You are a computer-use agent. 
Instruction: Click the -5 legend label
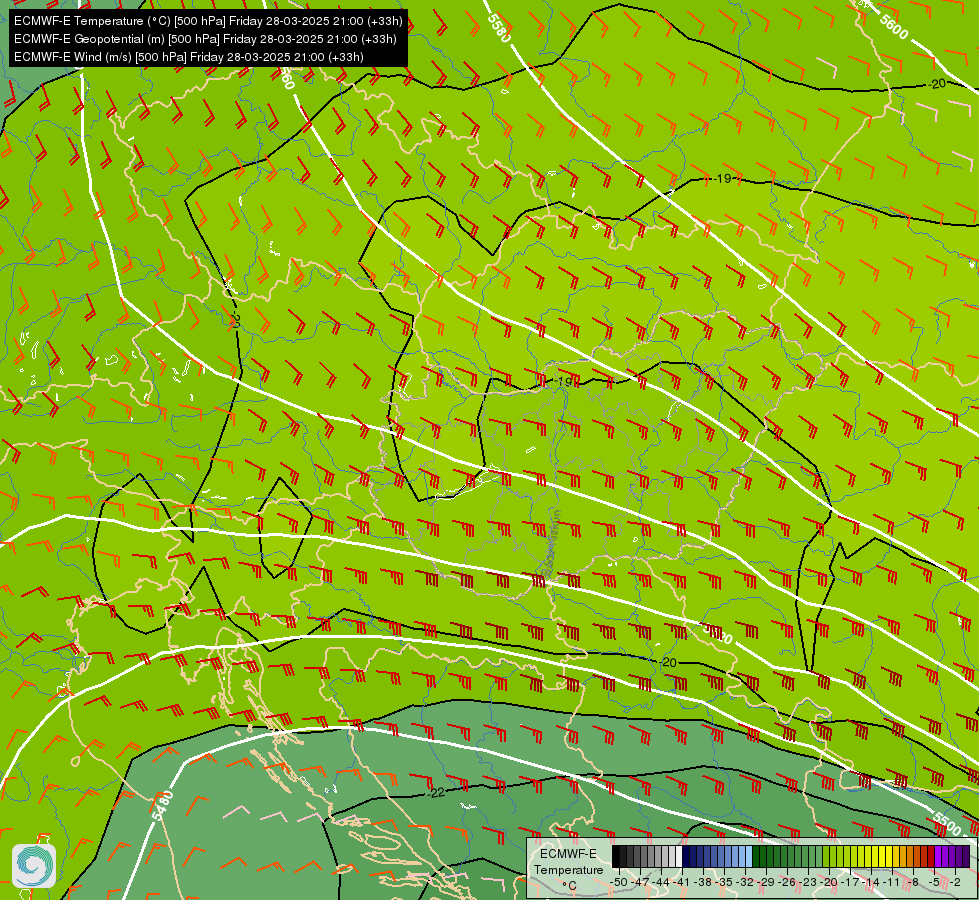[934, 882]
